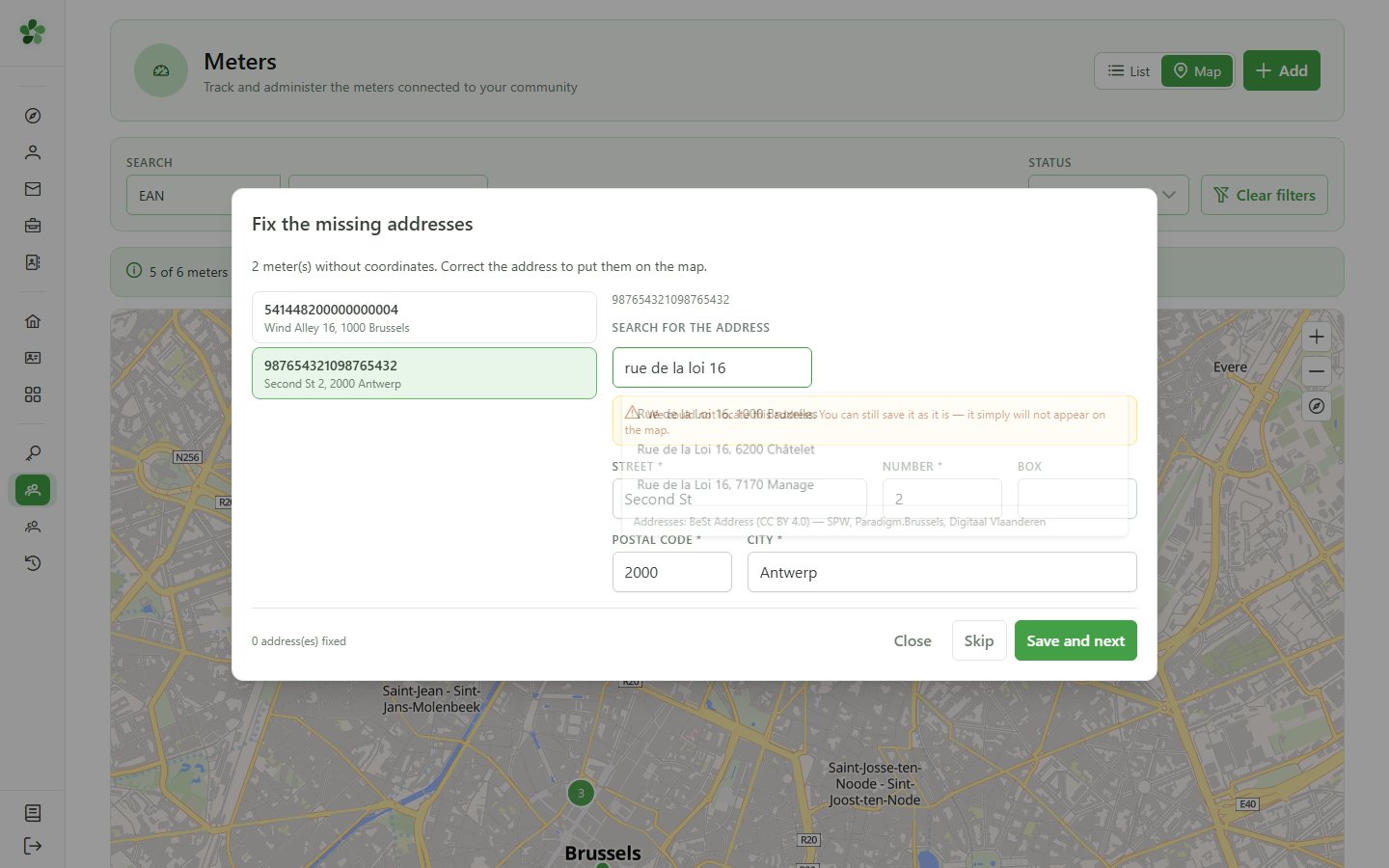Image resolution: width=1389 pixels, height=868 pixels.
Task: Focus the address search field
Action: coord(712,367)
